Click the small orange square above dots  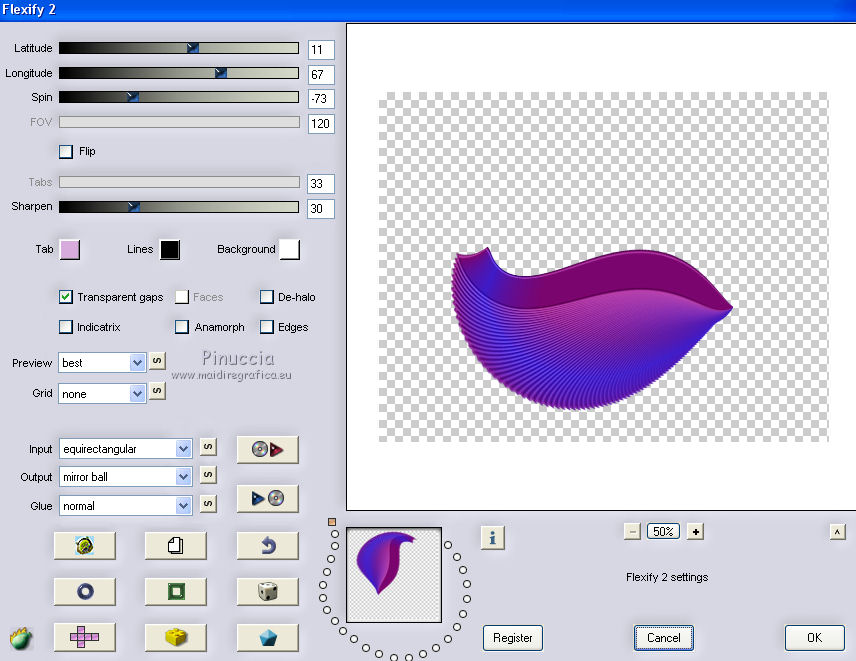(332, 522)
